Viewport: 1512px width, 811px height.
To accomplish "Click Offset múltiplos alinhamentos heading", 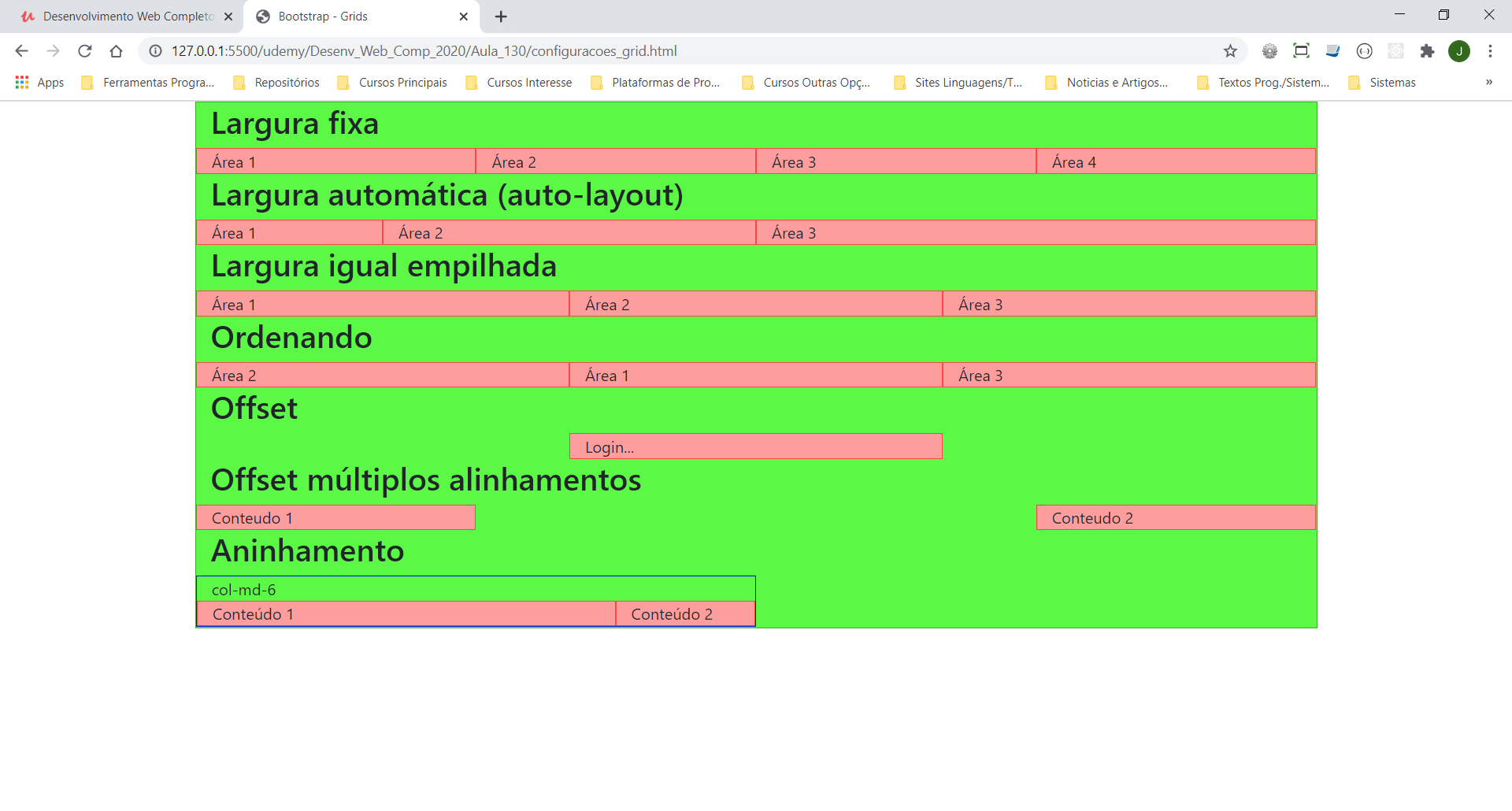I will coord(426,480).
